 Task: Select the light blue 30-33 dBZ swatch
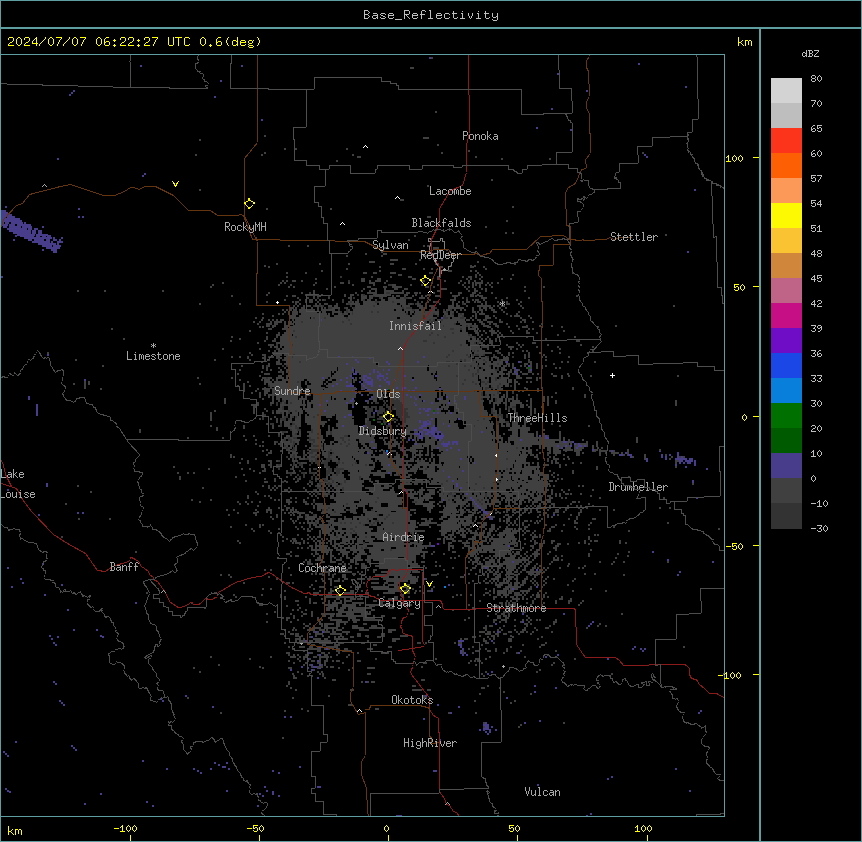tap(786, 391)
